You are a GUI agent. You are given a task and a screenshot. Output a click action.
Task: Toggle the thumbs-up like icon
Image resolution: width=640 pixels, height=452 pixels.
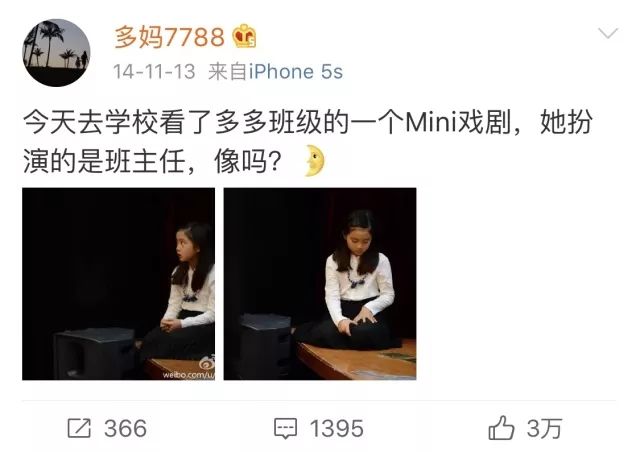501,428
